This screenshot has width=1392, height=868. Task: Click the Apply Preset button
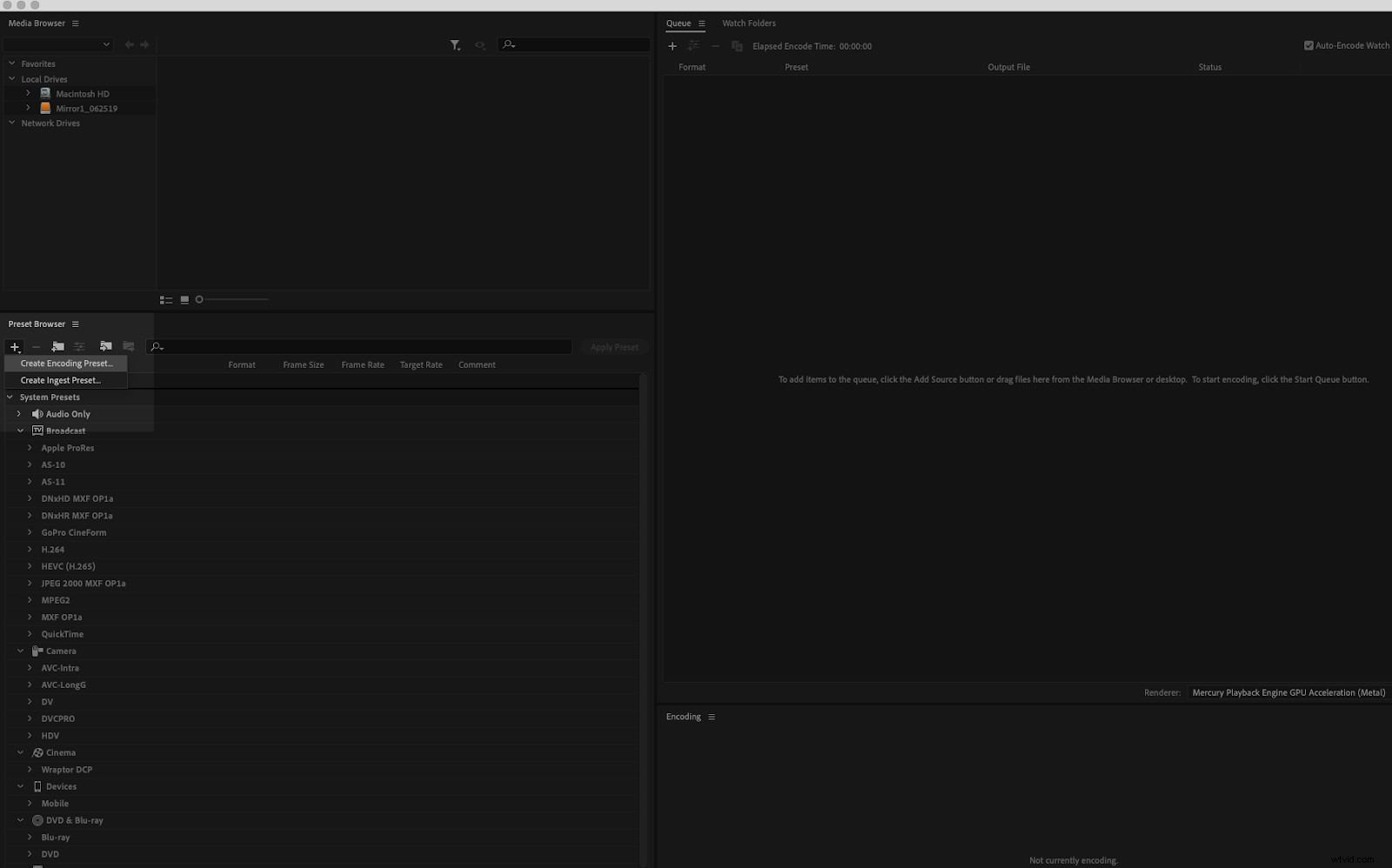click(613, 347)
